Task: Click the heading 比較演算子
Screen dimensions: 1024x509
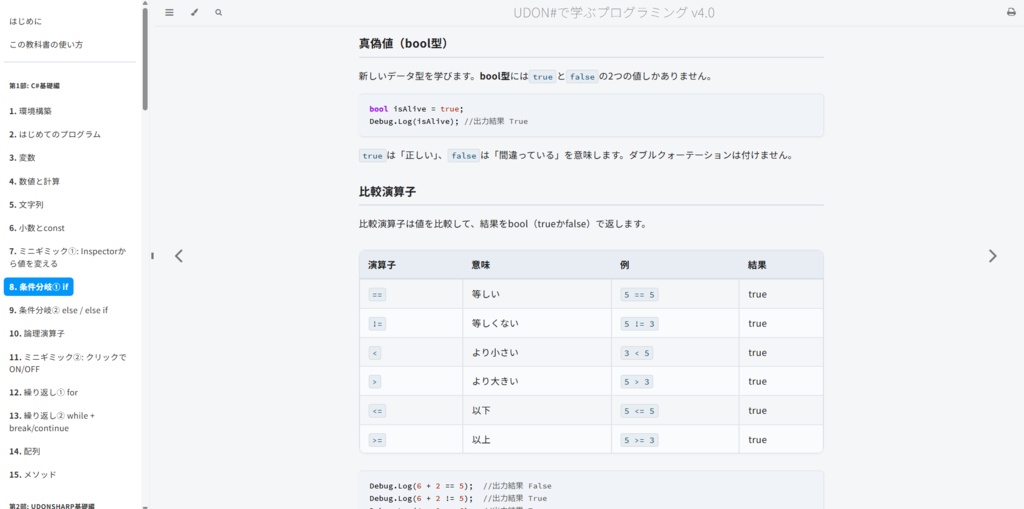Action: pos(387,192)
